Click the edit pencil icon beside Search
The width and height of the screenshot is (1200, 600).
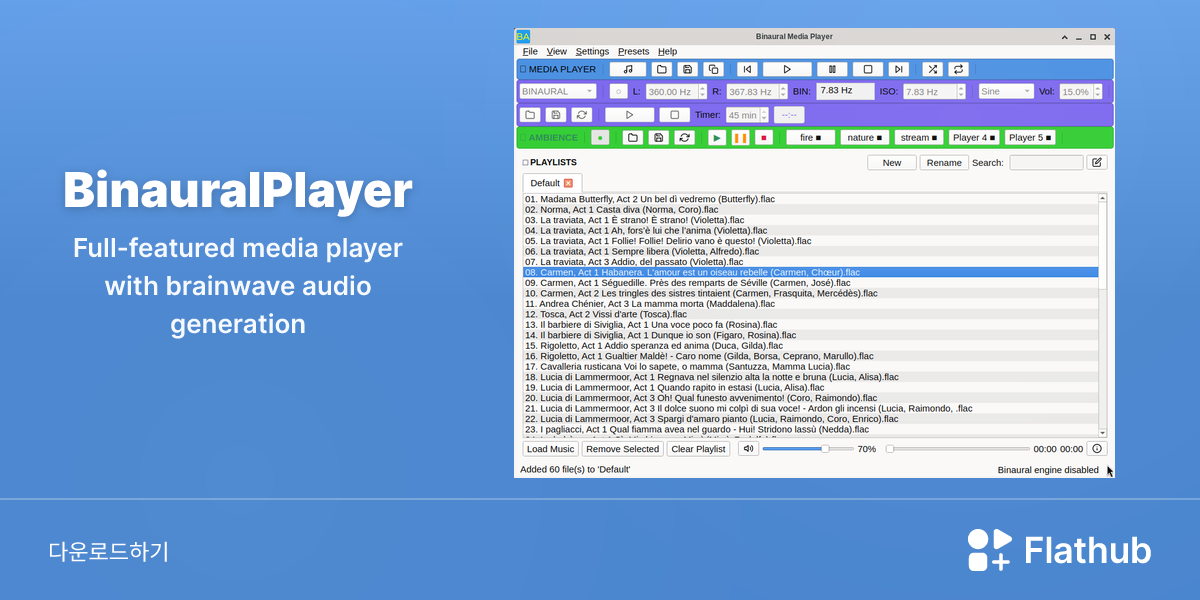1097,162
